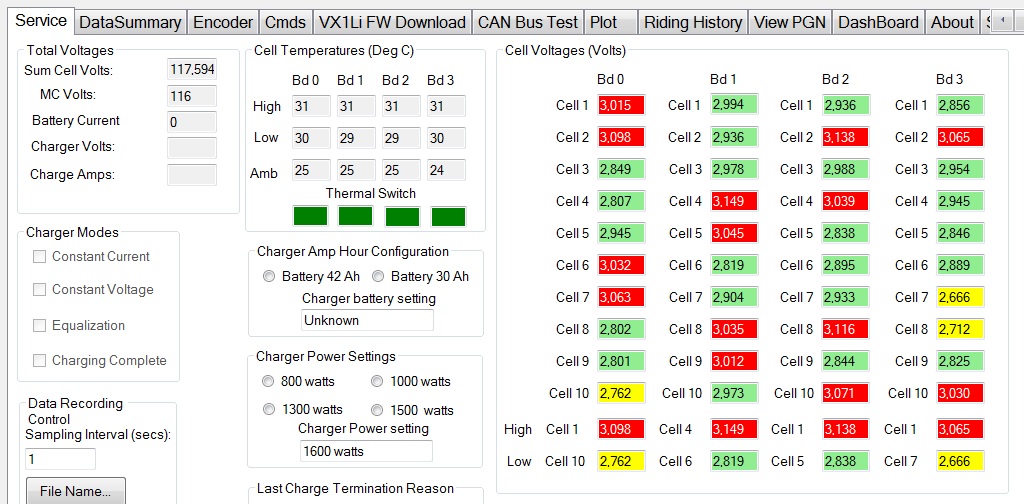The height and width of the screenshot is (504, 1024).
Task: Toggle the Equalization checkbox
Action: coord(40,326)
